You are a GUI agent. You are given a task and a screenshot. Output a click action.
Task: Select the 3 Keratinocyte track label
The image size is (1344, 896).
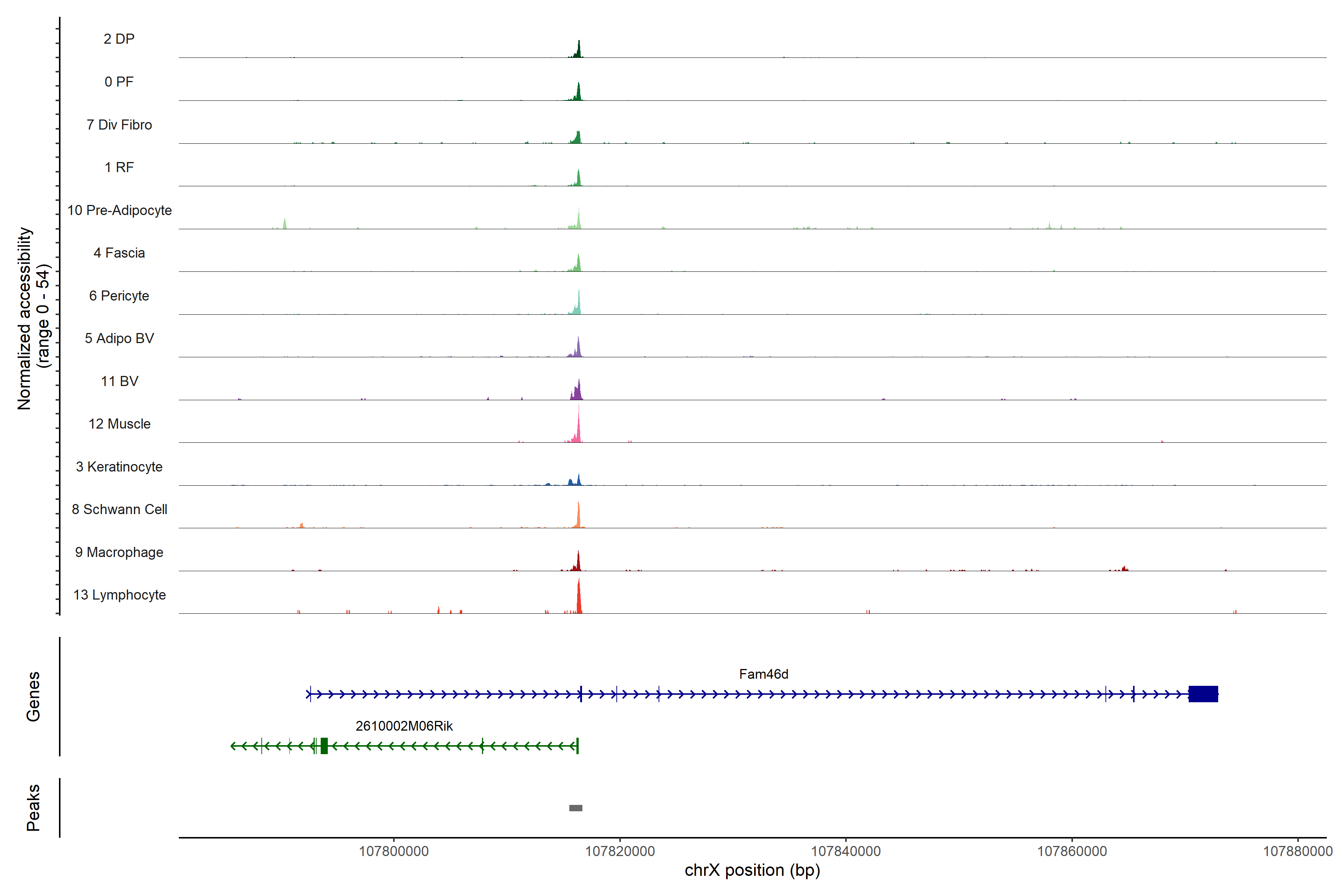[119, 467]
